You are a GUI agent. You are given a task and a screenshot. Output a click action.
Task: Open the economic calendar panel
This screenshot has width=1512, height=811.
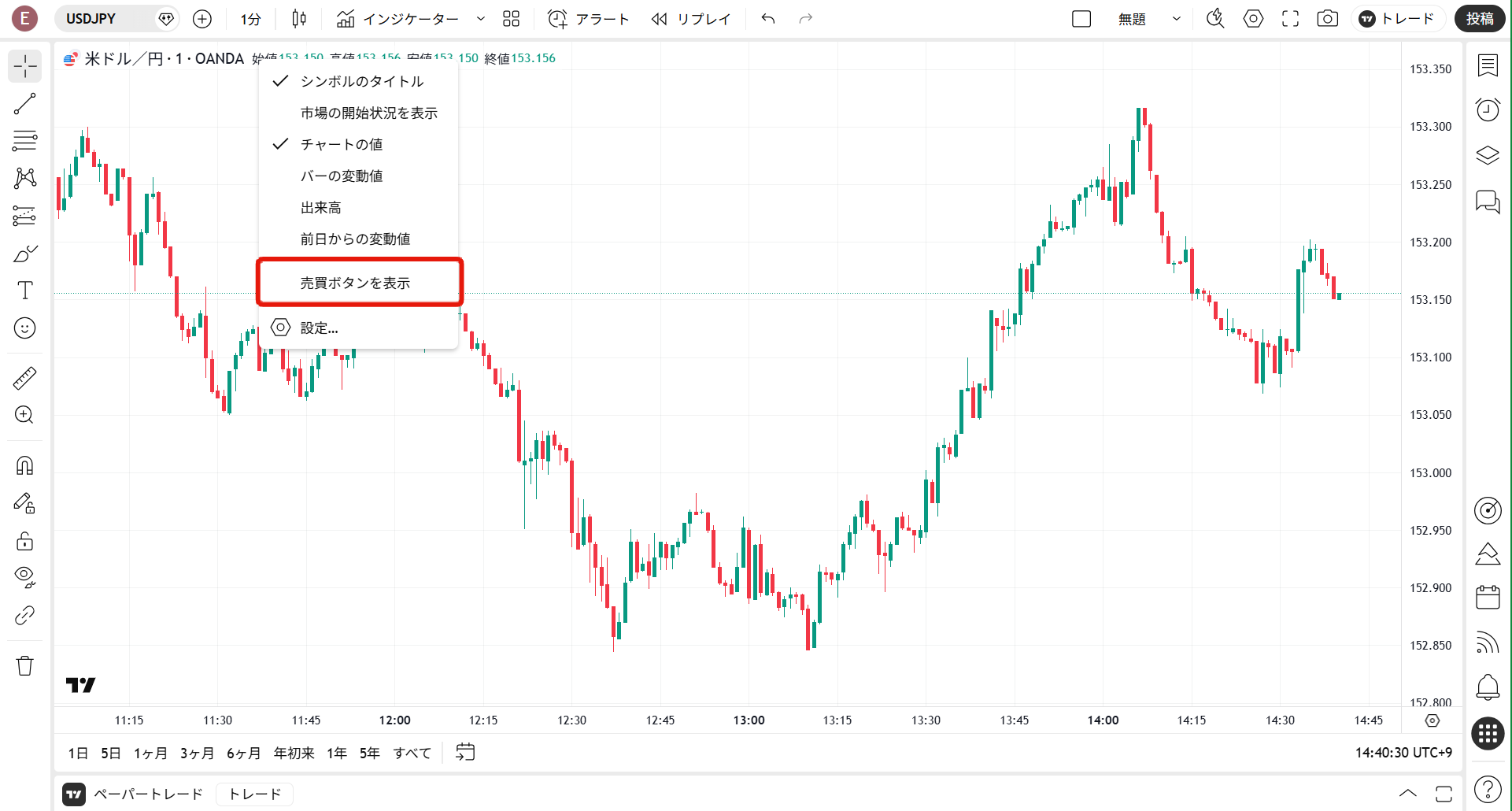(x=1488, y=598)
